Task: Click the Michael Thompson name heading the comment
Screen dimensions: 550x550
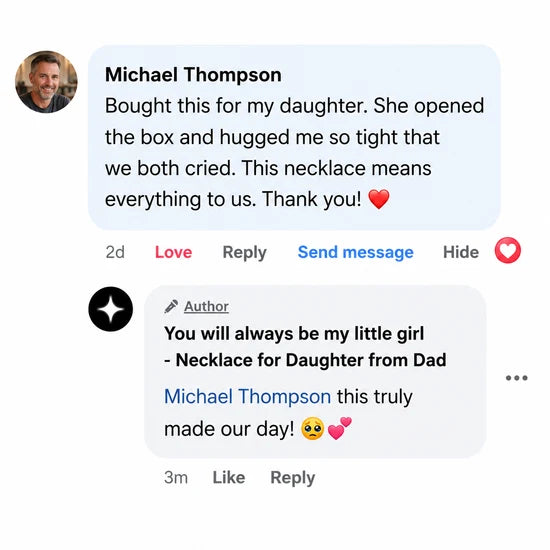Action: pos(193,75)
